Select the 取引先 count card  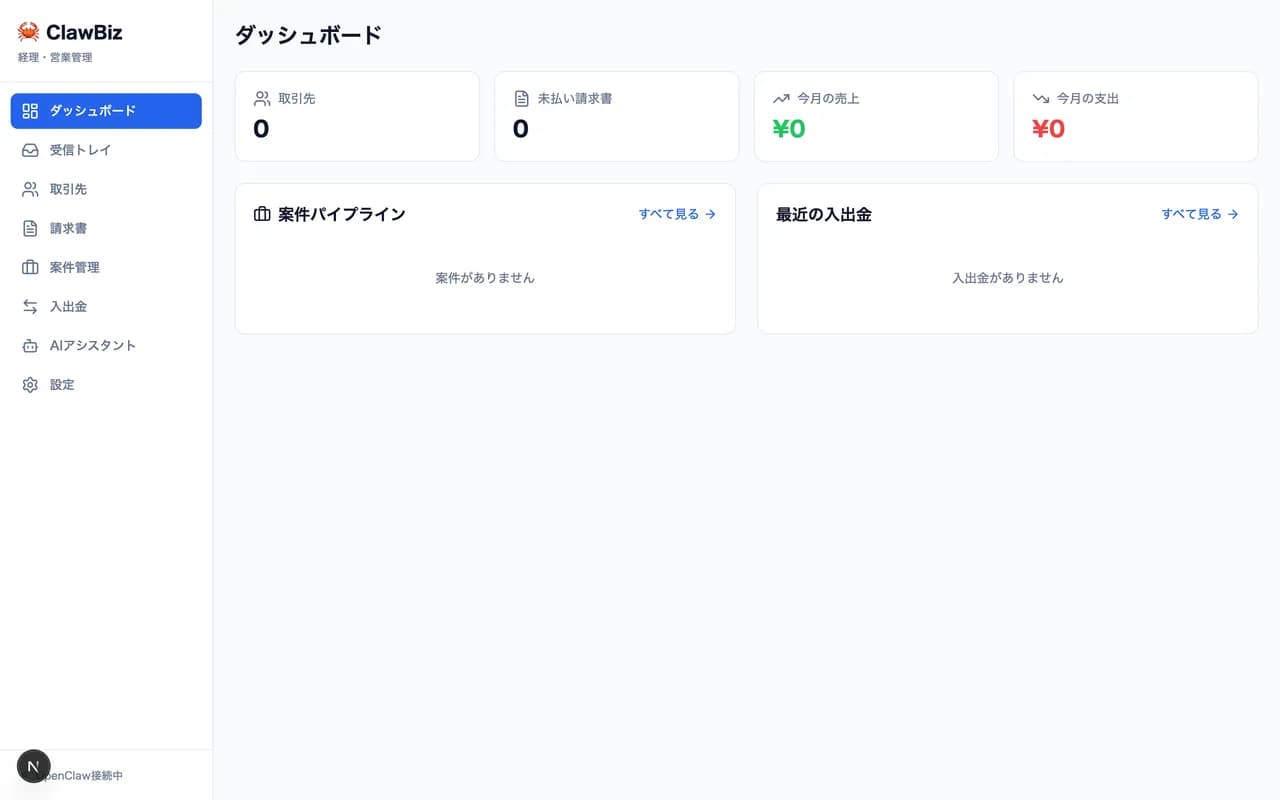pos(357,116)
